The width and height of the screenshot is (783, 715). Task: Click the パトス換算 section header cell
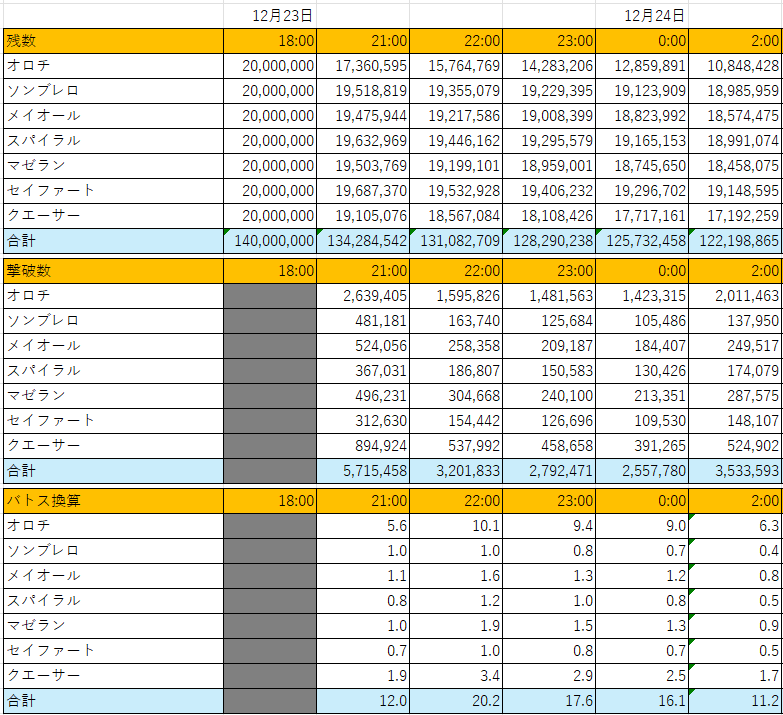(113, 501)
